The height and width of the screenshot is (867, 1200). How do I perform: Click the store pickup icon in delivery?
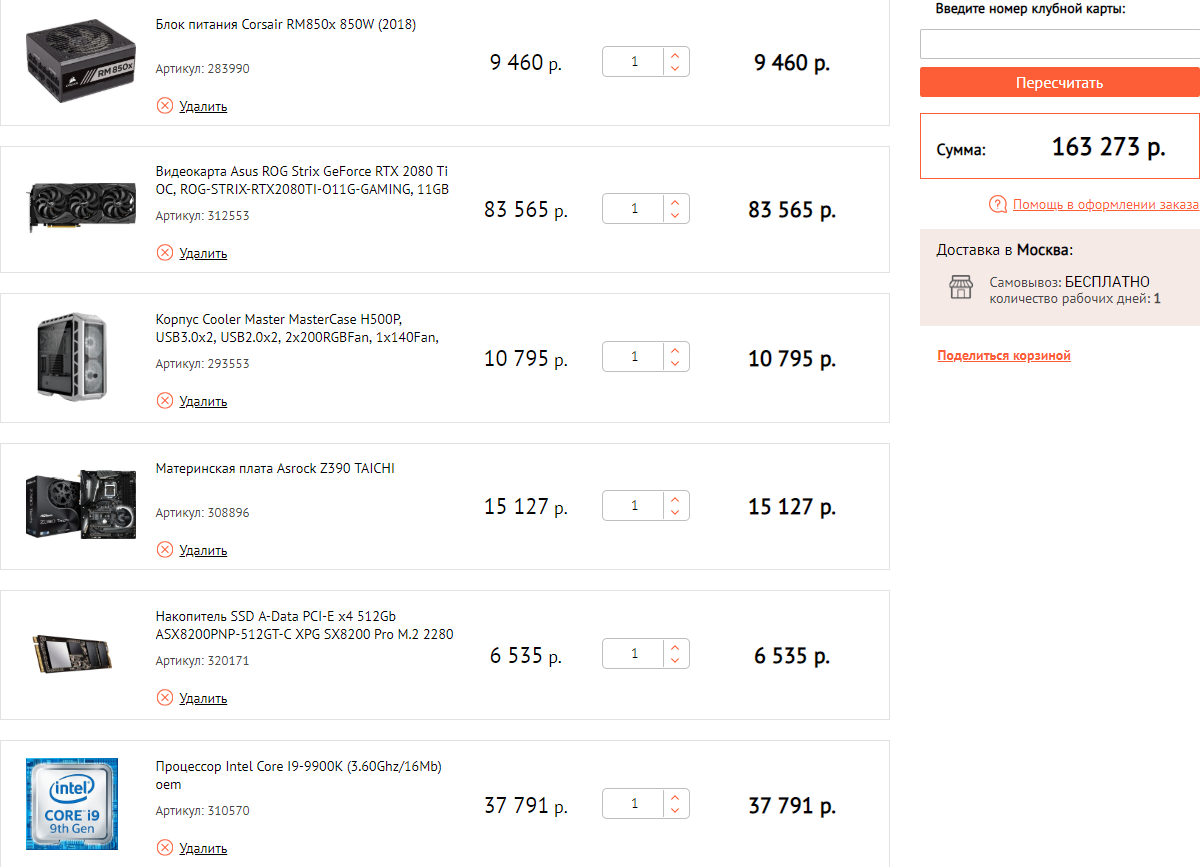[960, 288]
